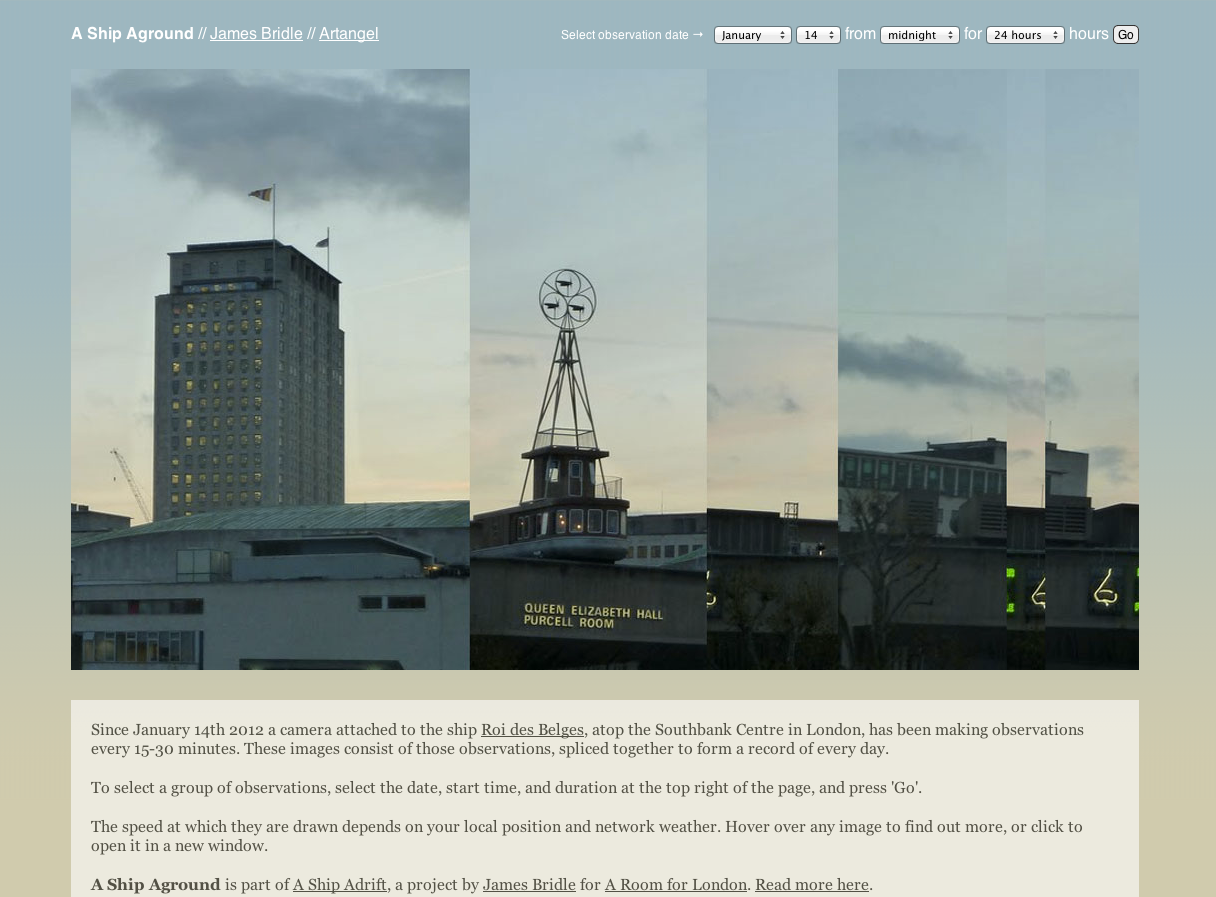The image size is (1216, 897).
Task: Open the tall tower building image strip
Action: tap(270, 369)
